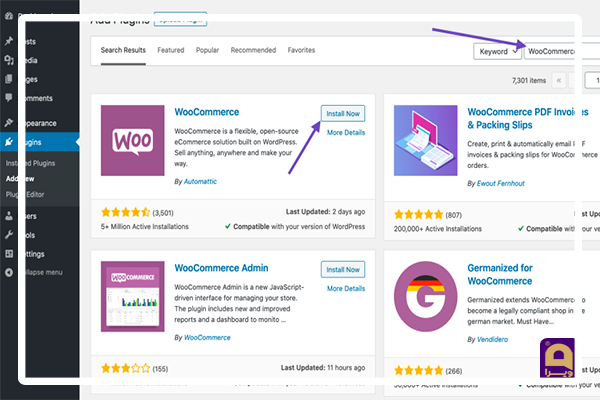Switch to the Recommended tab
The width and height of the screenshot is (600, 400).
(x=253, y=50)
